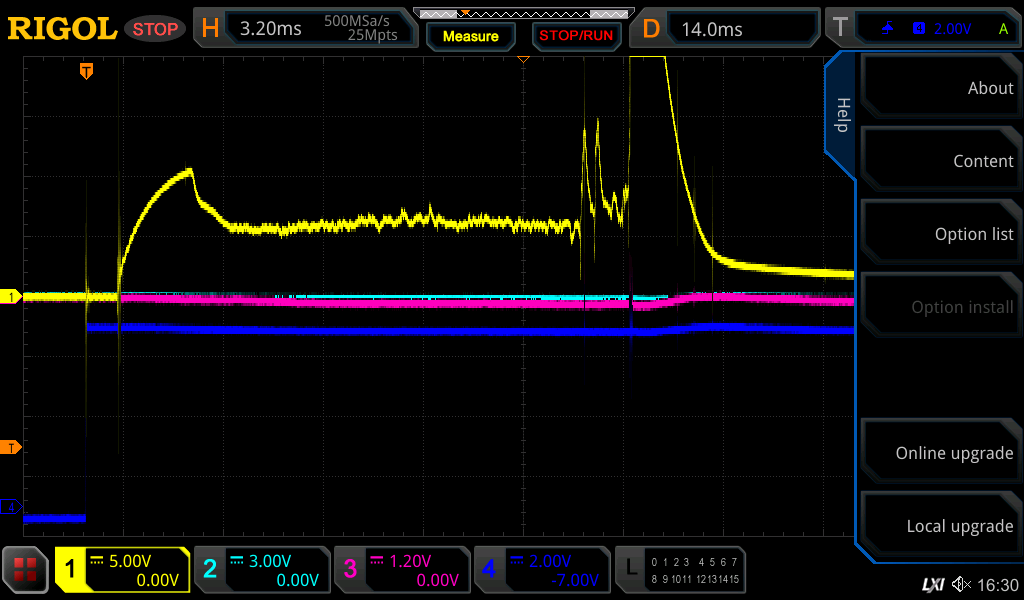Click the muted speaker sound icon
This screenshot has height=600, width=1024.
(x=961, y=584)
